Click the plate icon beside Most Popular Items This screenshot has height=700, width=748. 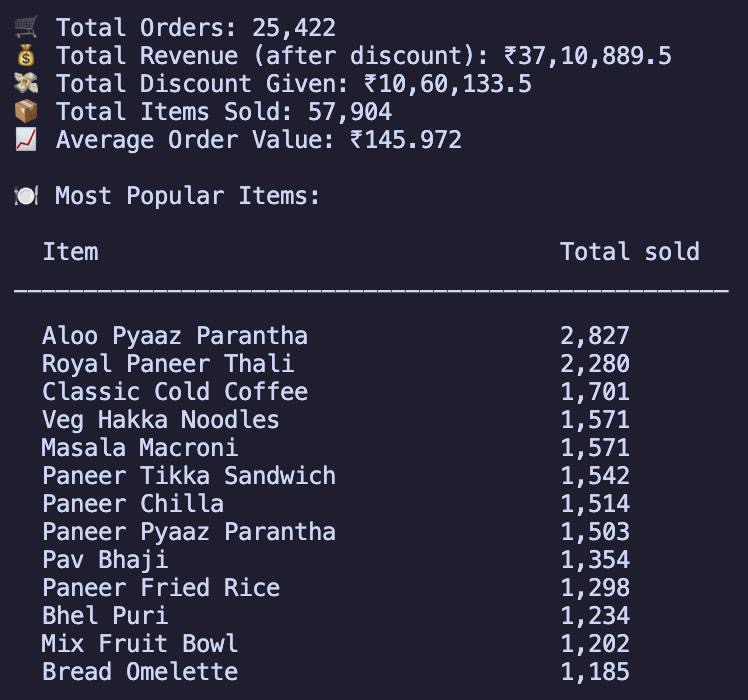26,196
